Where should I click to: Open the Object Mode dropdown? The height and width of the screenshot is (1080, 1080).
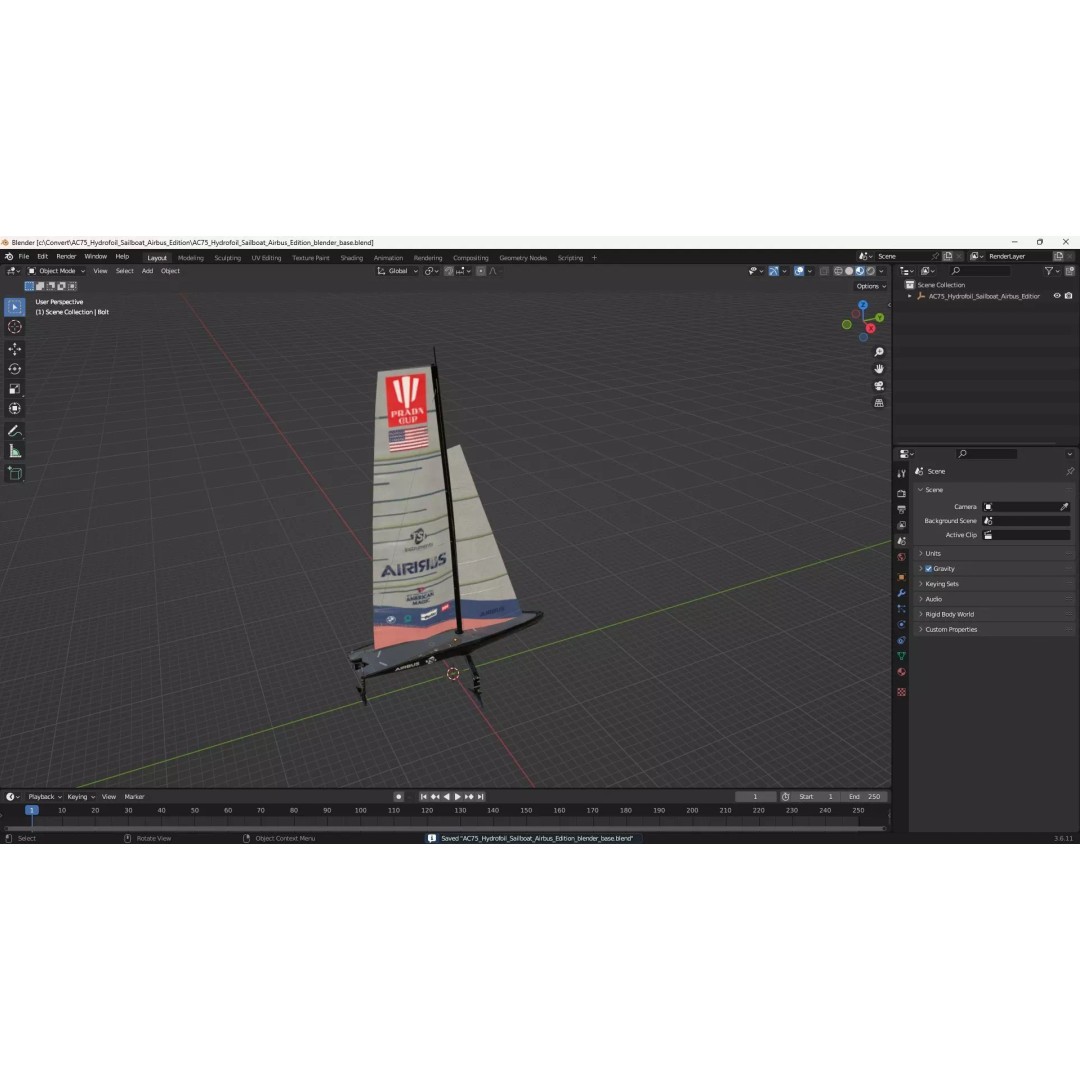[56, 271]
